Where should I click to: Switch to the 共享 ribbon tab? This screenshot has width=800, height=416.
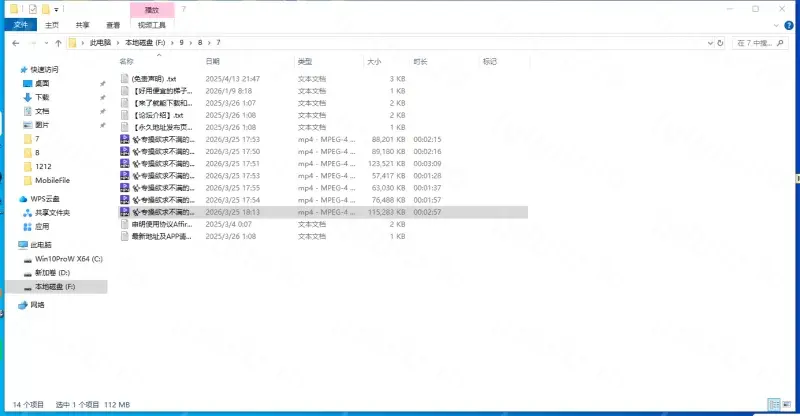click(x=82, y=25)
